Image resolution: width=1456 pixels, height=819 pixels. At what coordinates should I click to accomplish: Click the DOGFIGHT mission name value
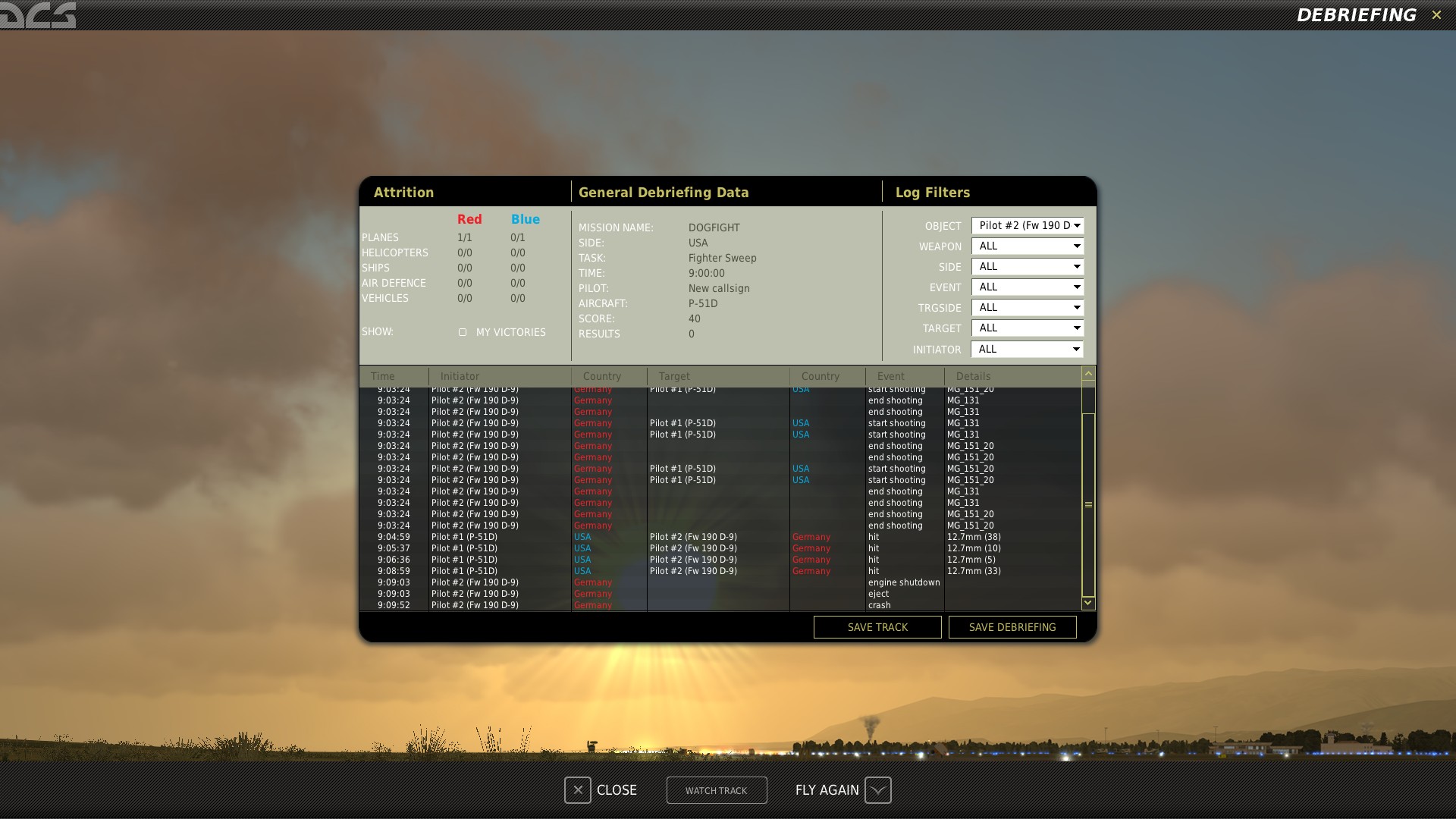pyautogui.click(x=714, y=227)
